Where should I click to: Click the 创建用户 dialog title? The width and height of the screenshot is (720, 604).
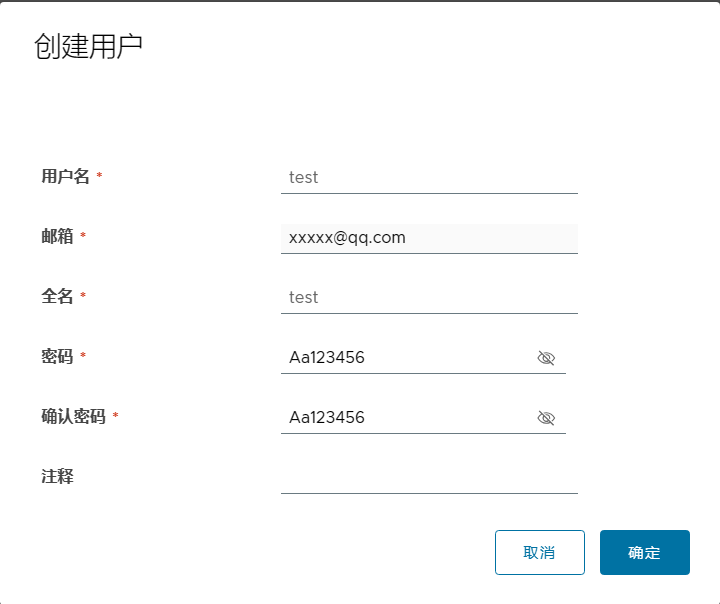click(x=88, y=46)
